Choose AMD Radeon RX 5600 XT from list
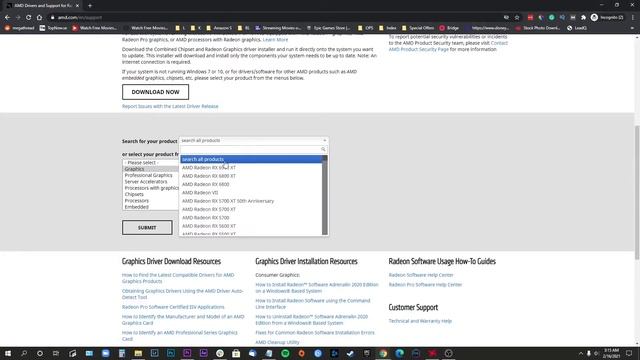Screen dimensions: 640x360 (209, 226)
